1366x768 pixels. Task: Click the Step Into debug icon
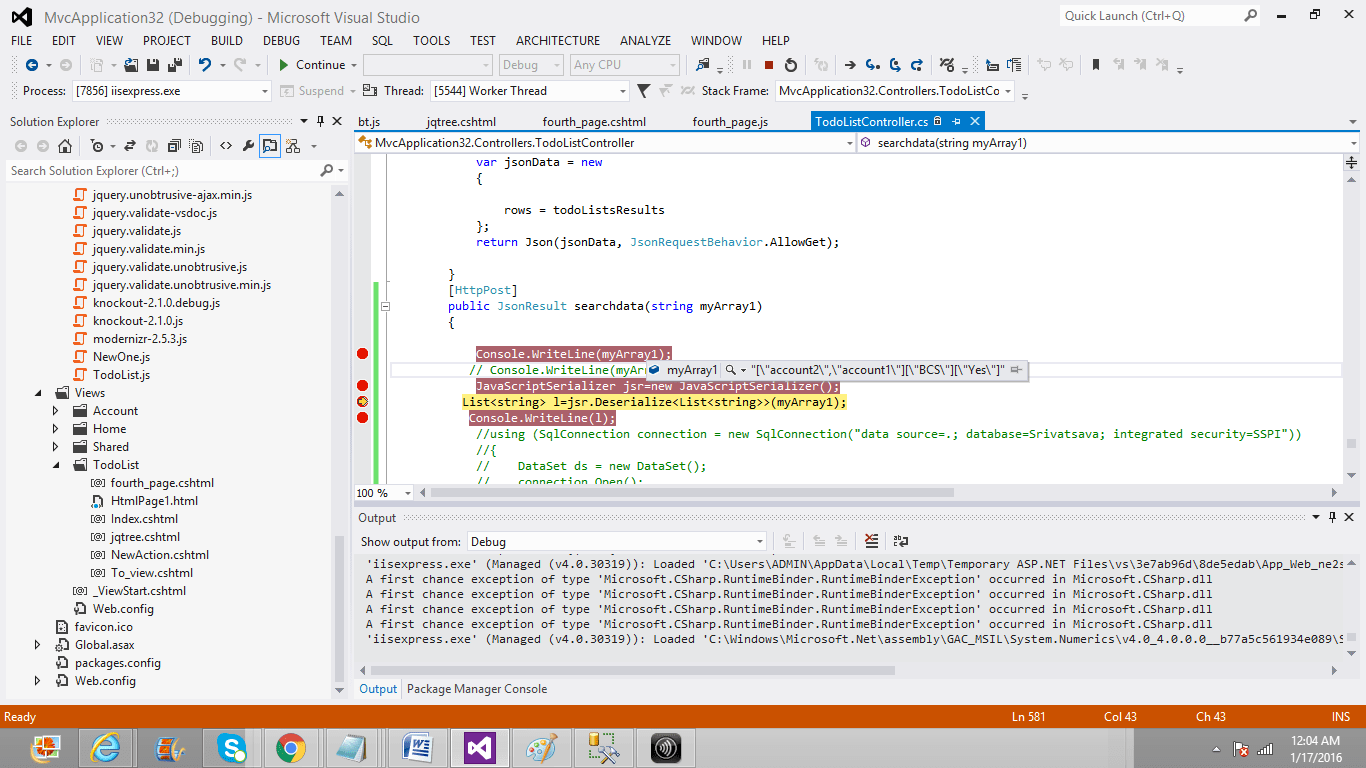pos(873,65)
